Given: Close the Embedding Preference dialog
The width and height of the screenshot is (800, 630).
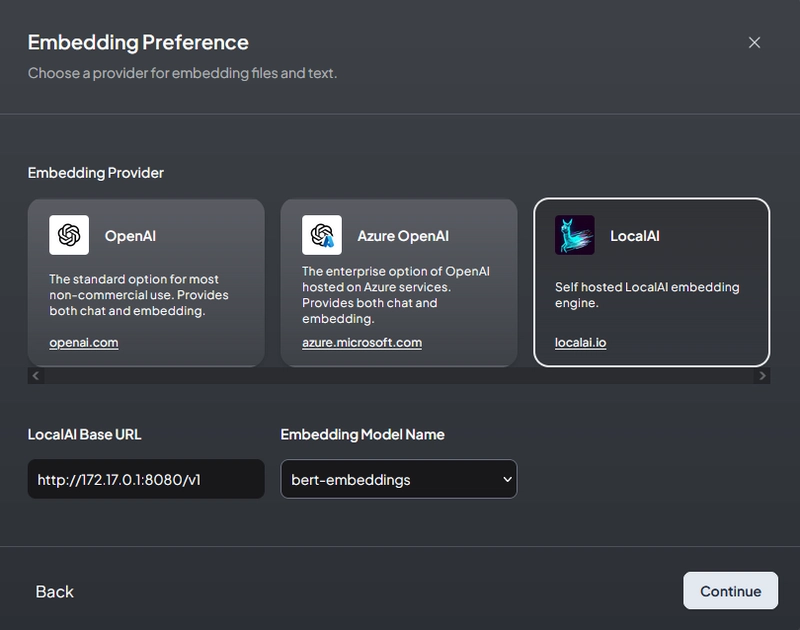Looking at the screenshot, I should 754,42.
